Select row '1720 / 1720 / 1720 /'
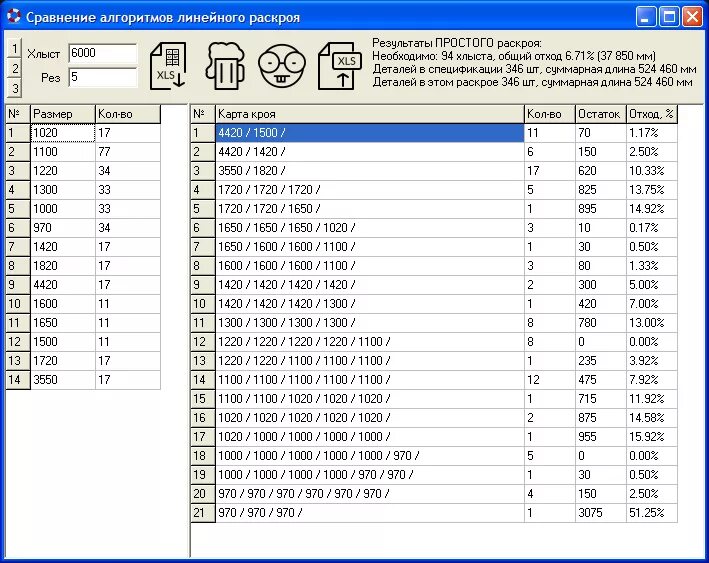The height and width of the screenshot is (563, 709). click(370, 190)
